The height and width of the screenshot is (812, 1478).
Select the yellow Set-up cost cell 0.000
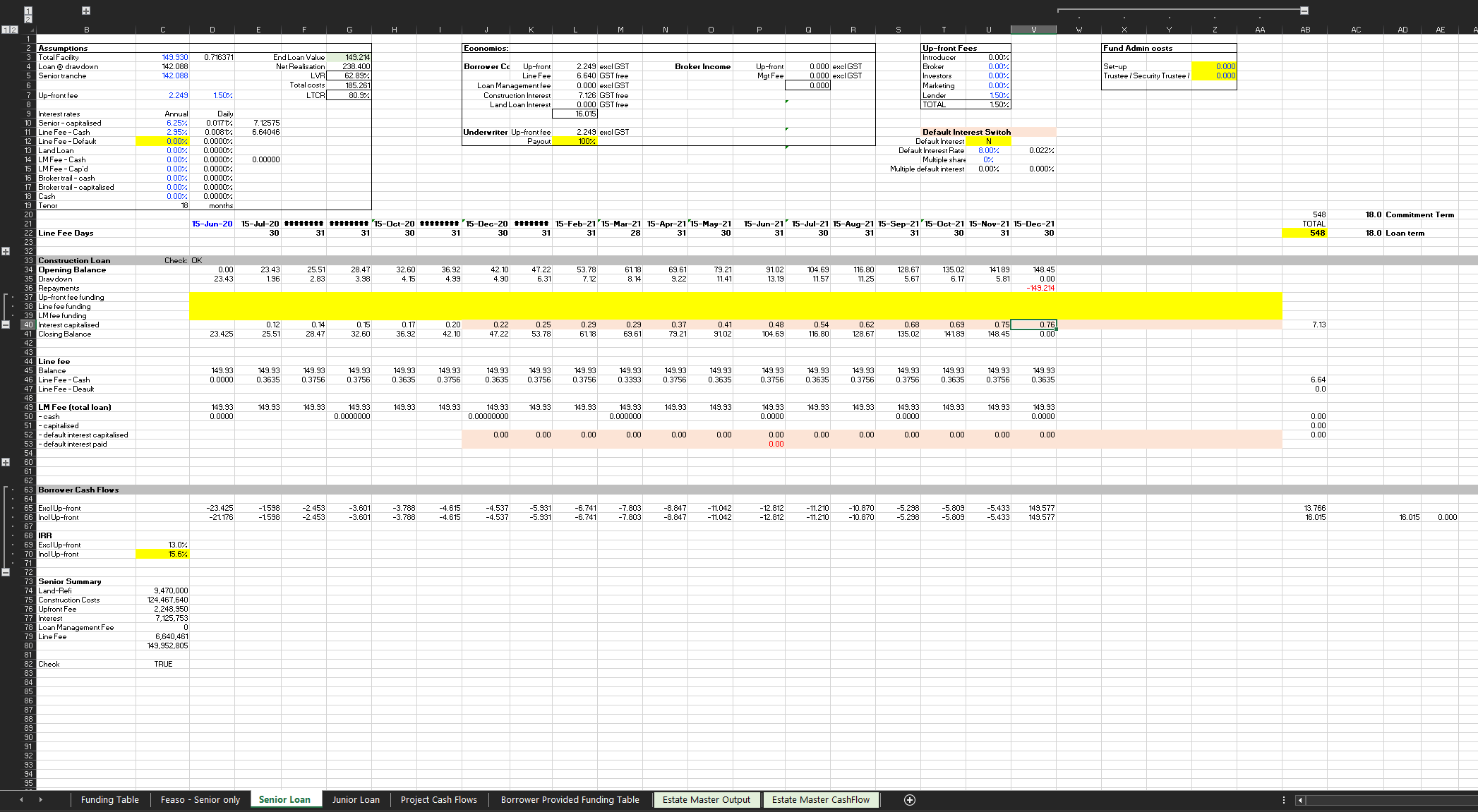click(1214, 66)
